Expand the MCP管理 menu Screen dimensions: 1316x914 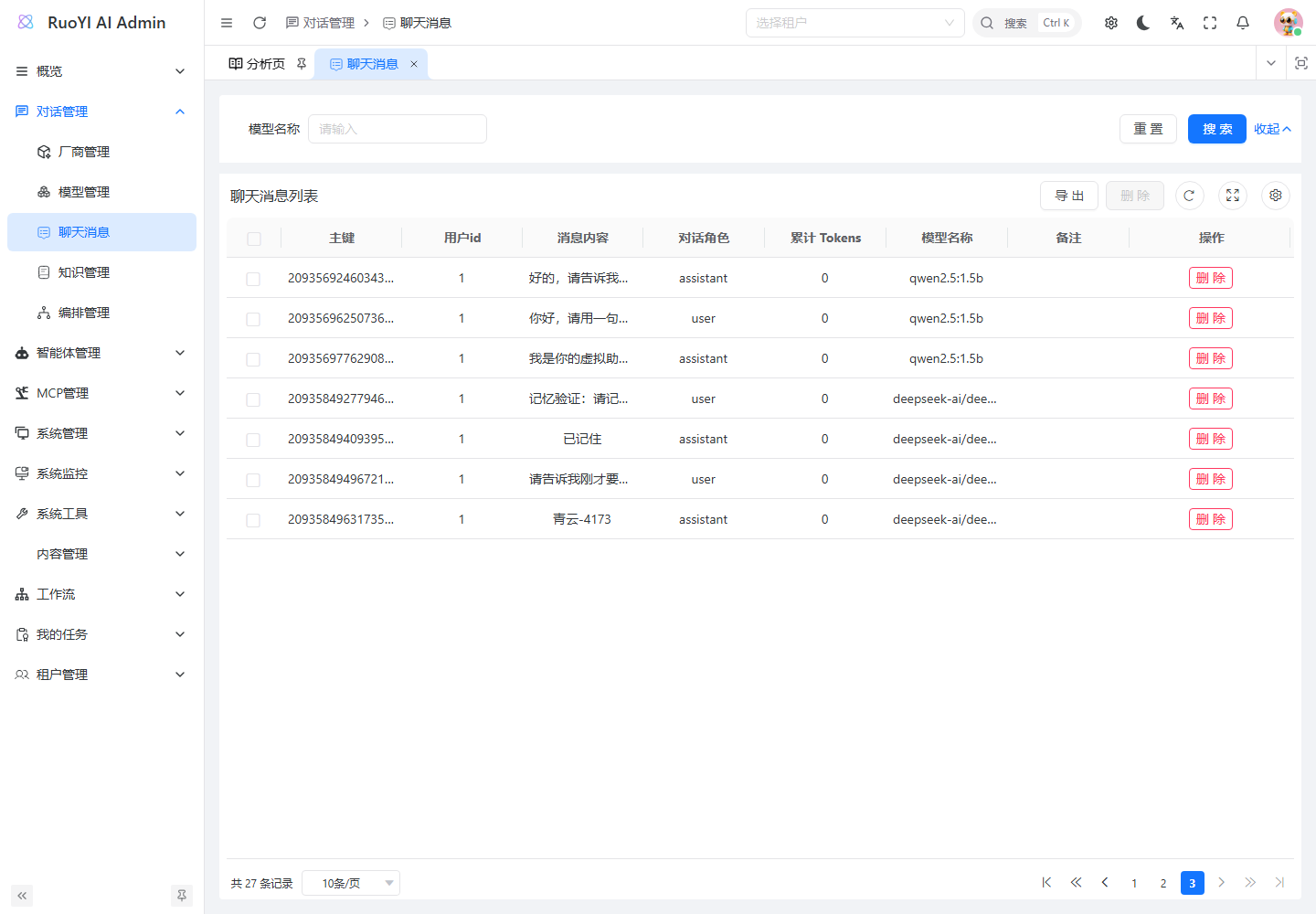pyautogui.click(x=101, y=393)
